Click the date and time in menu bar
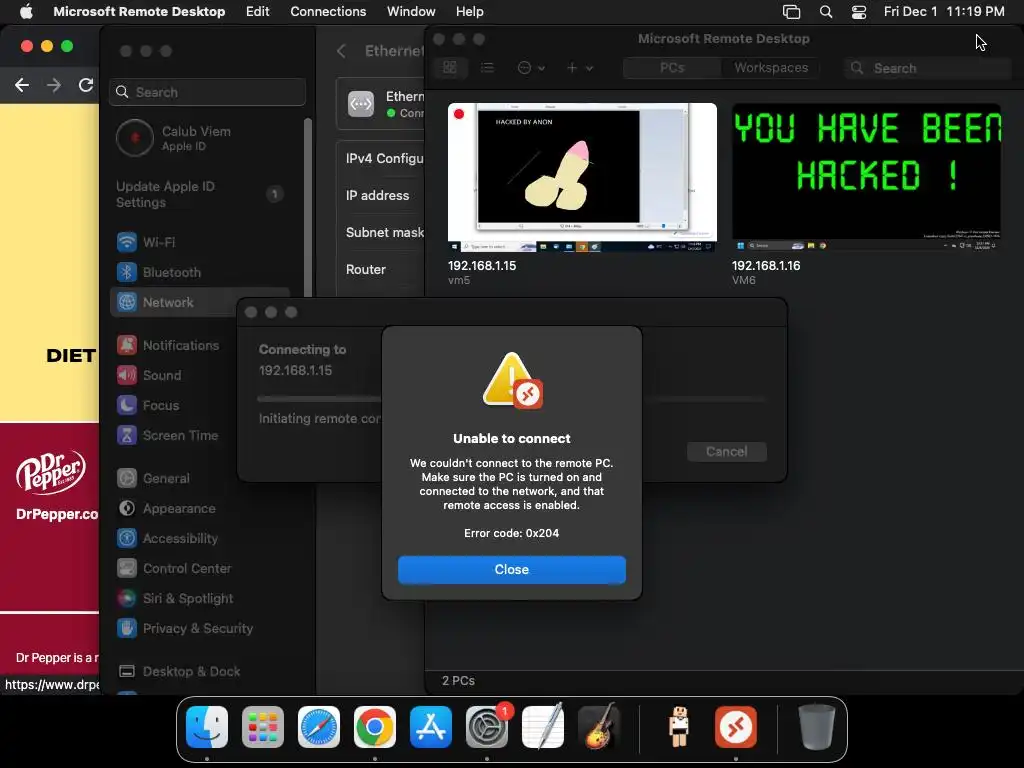This screenshot has width=1024, height=768. 944,11
